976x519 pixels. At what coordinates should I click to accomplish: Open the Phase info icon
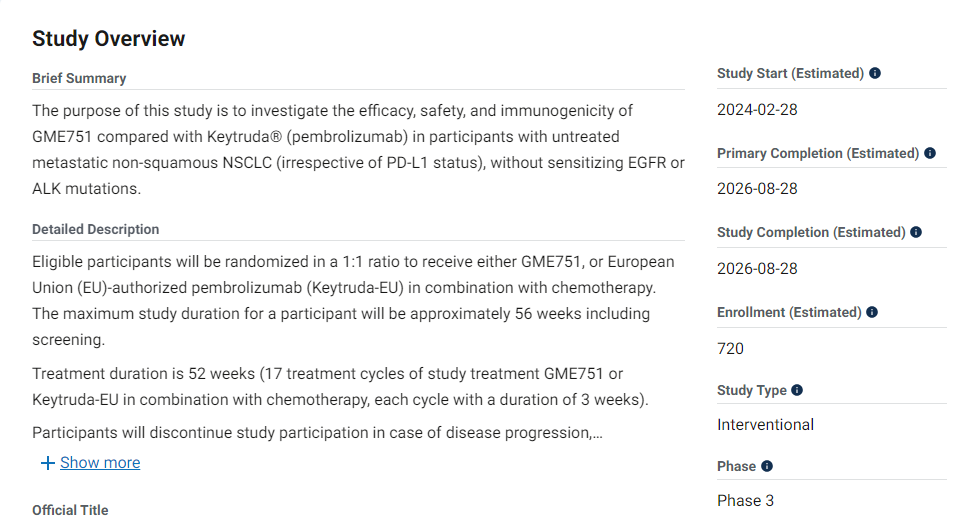coord(767,466)
